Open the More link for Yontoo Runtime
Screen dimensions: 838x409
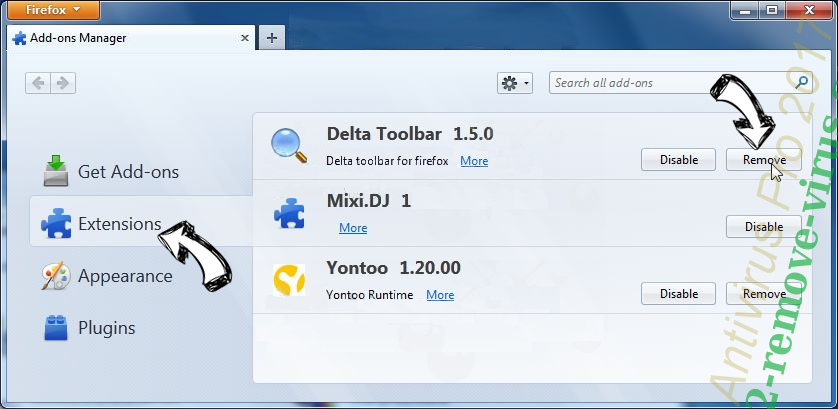[x=440, y=295]
